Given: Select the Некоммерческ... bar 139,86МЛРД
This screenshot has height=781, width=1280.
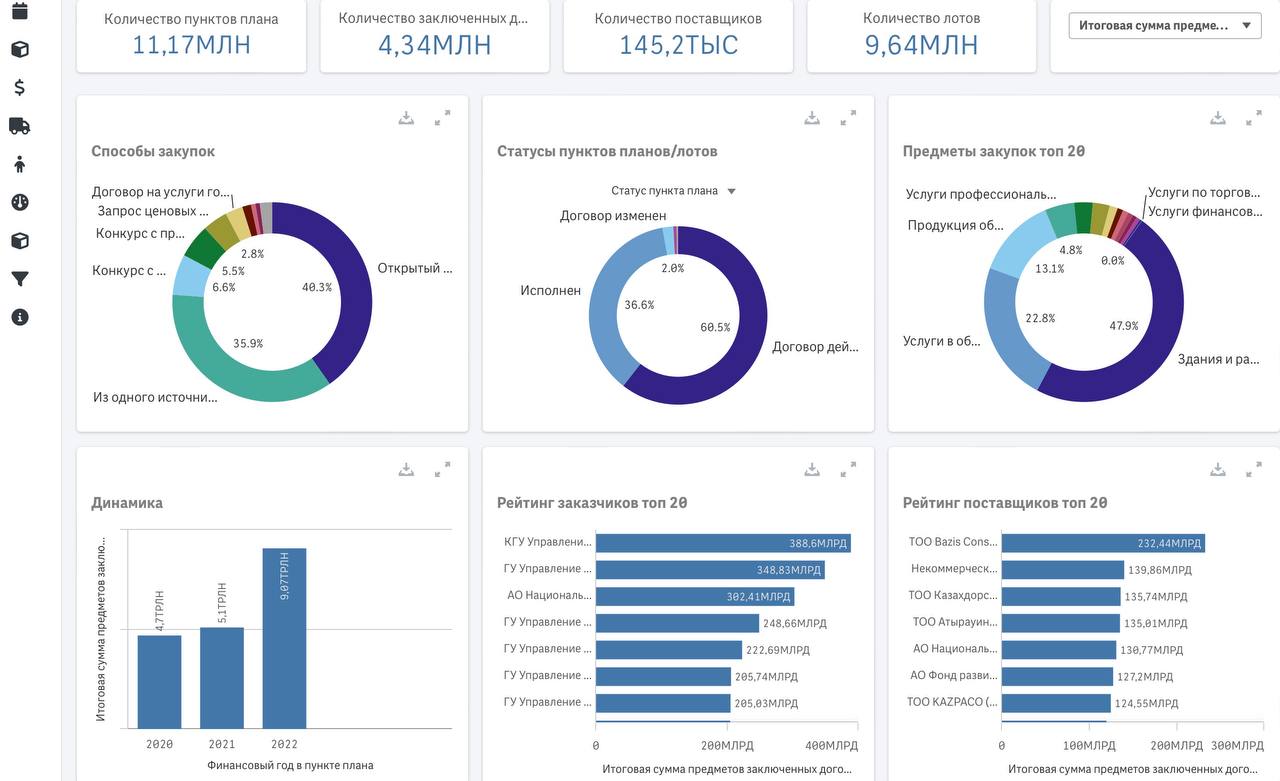Looking at the screenshot, I should tap(1063, 569).
